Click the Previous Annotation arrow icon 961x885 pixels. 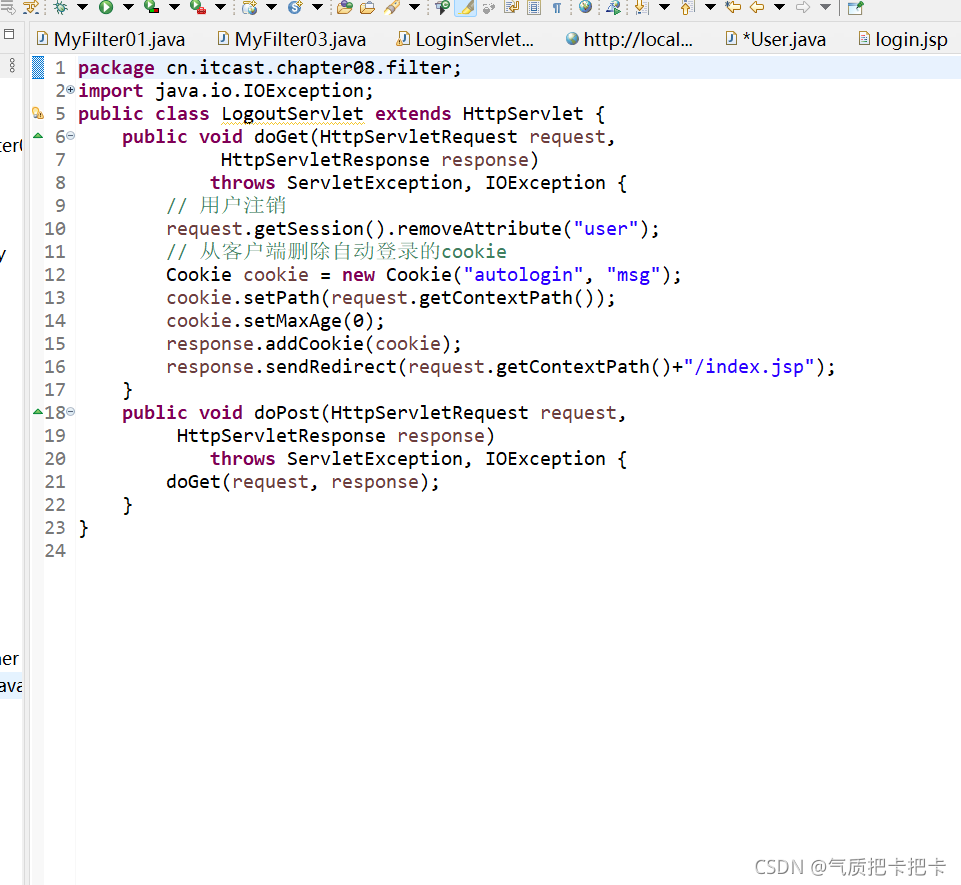click(687, 7)
